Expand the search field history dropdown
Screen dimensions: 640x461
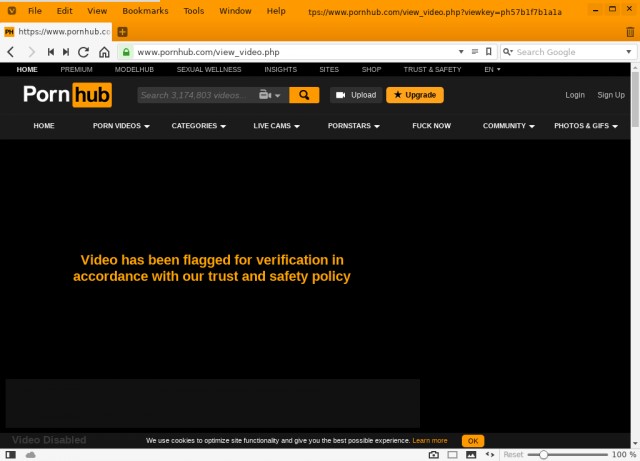[x=629, y=52]
